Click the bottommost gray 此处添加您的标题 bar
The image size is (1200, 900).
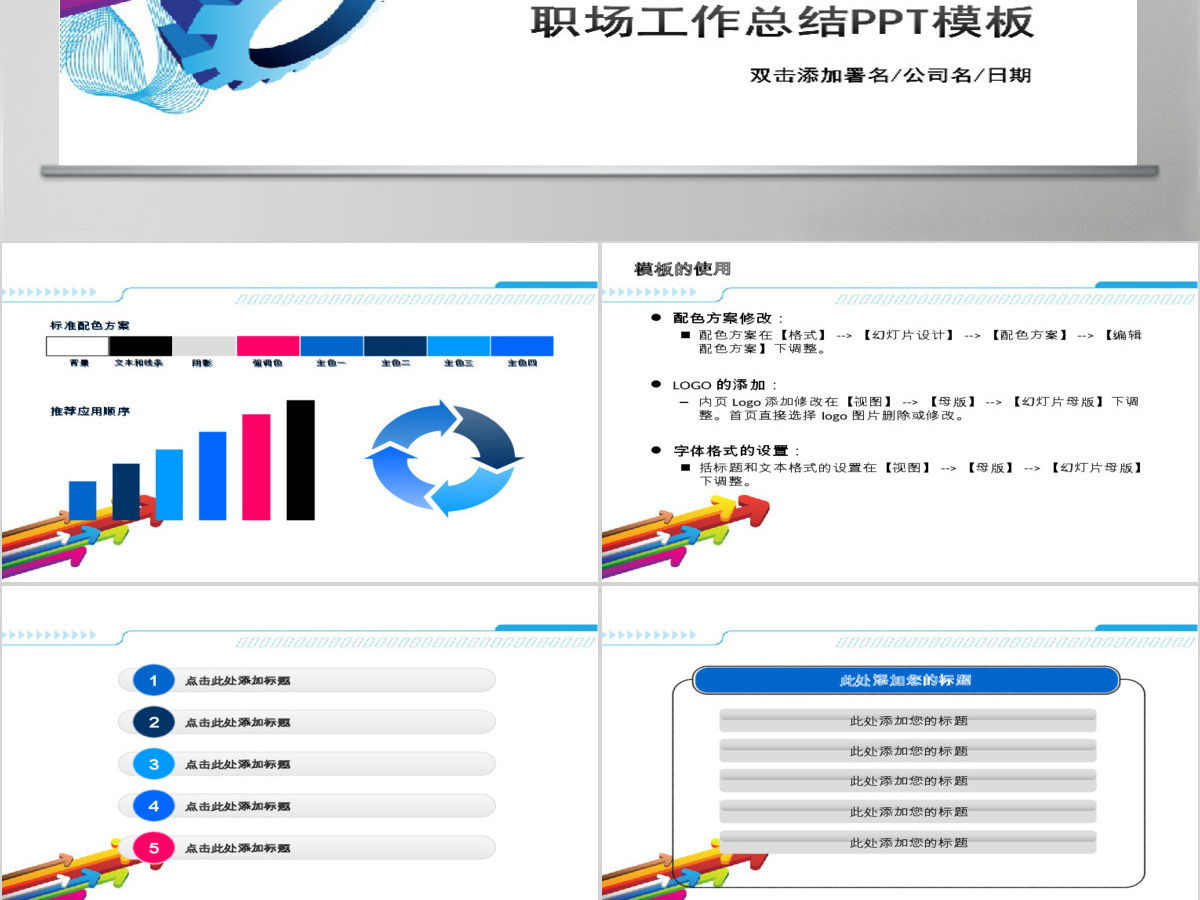click(908, 842)
